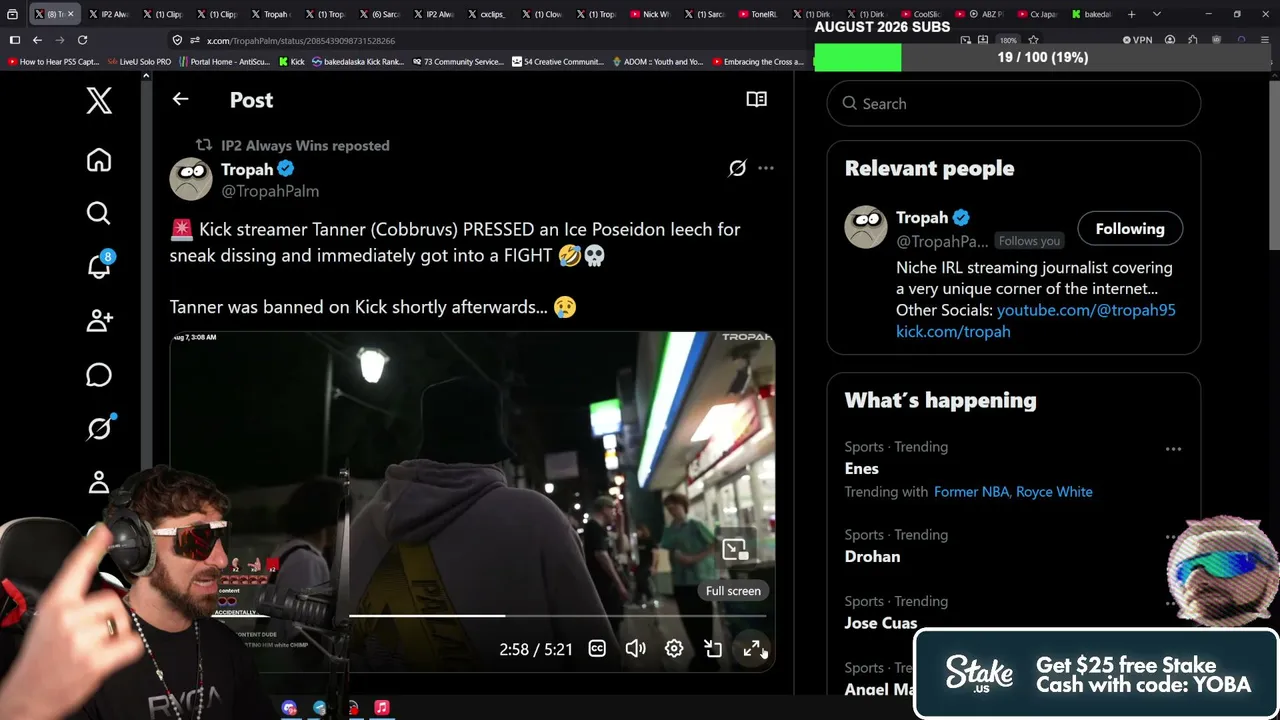
Task: Open trending topic Enes
Action: click(862, 468)
